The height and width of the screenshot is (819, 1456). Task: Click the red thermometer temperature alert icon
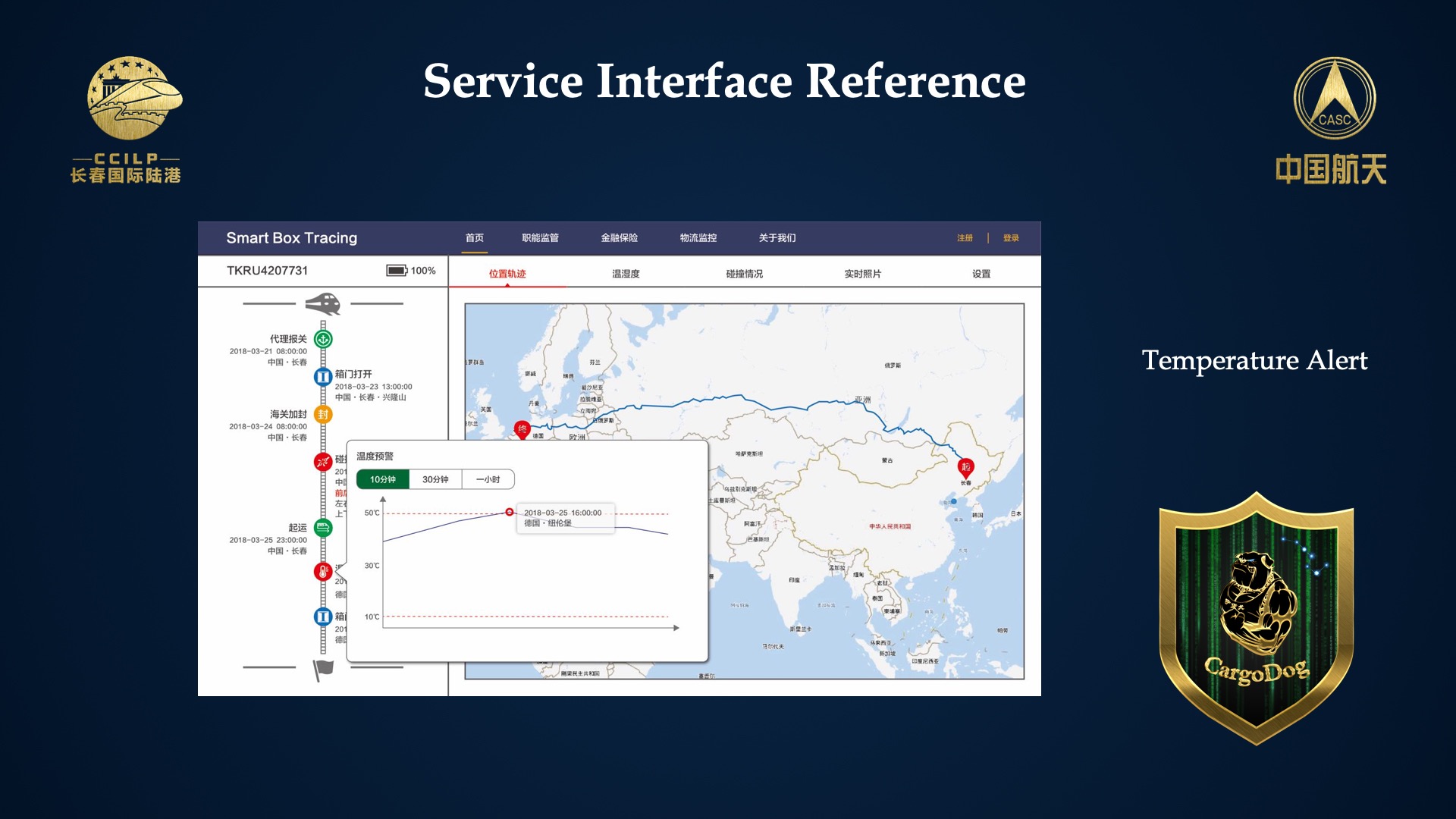[x=323, y=572]
